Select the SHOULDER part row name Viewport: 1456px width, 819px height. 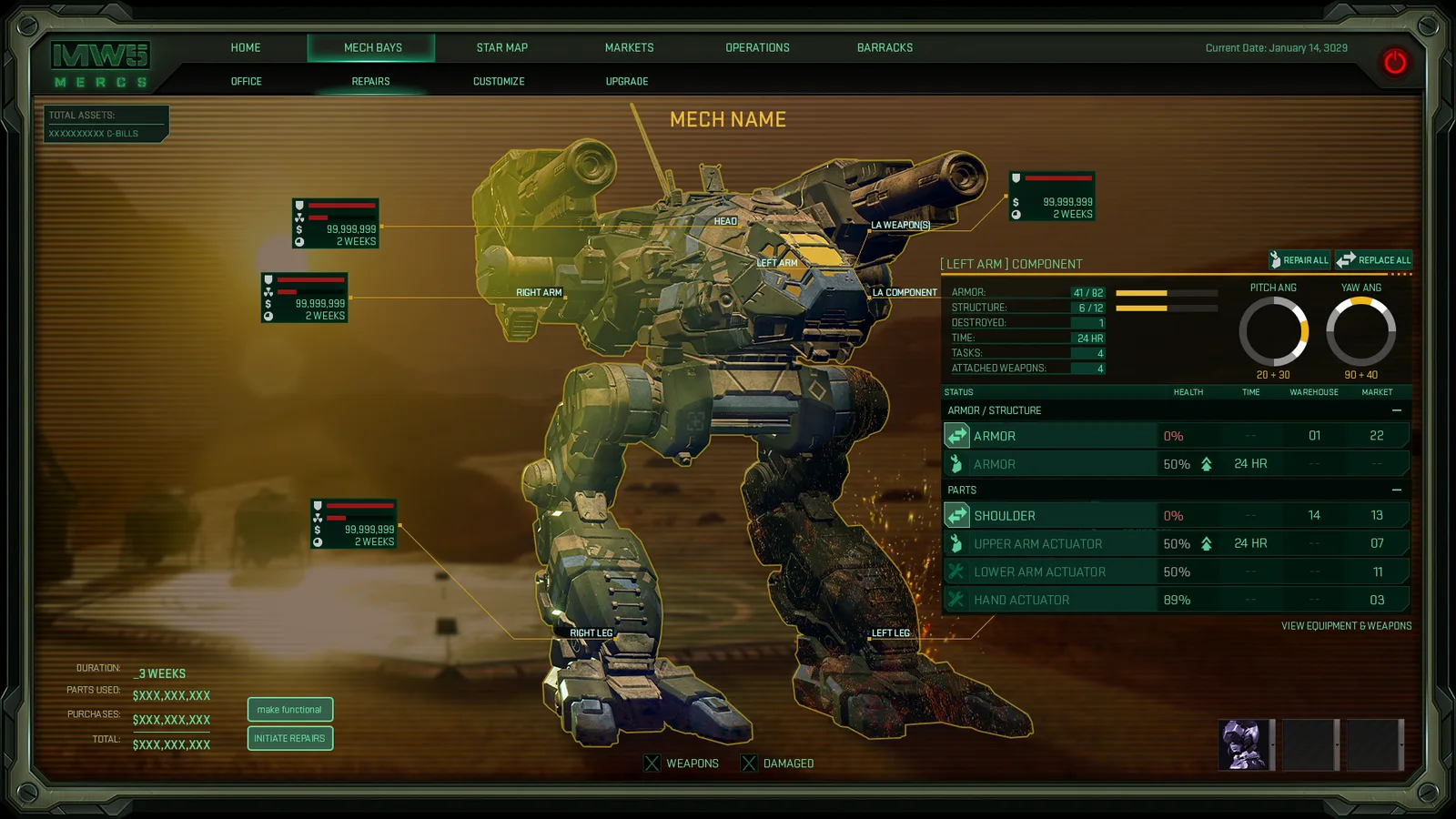1005,516
